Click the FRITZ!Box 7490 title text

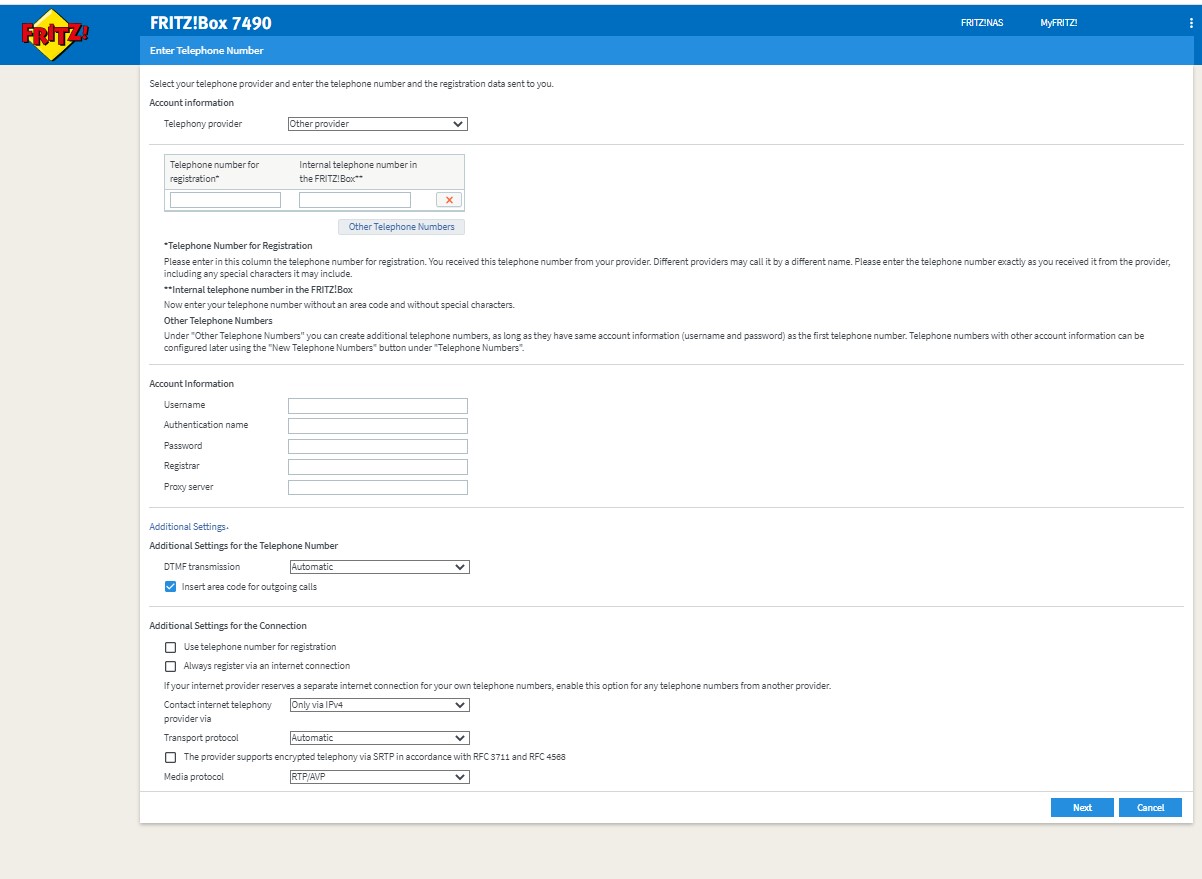(x=210, y=23)
